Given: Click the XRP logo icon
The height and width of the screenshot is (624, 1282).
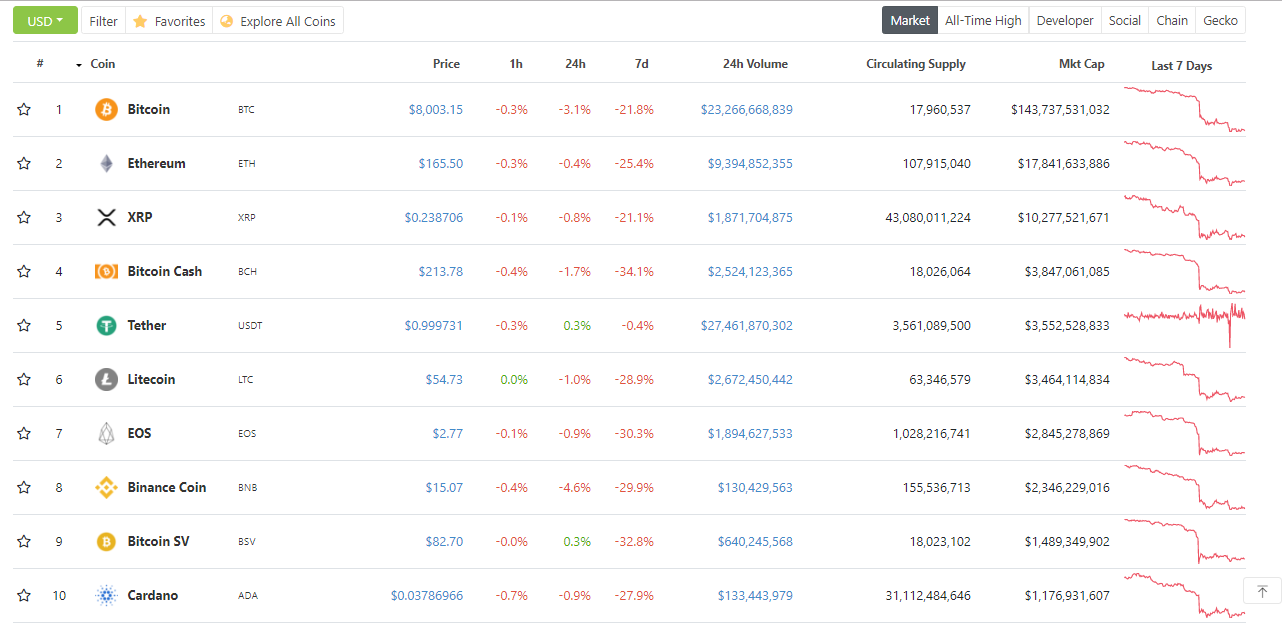Looking at the screenshot, I should click(106, 218).
